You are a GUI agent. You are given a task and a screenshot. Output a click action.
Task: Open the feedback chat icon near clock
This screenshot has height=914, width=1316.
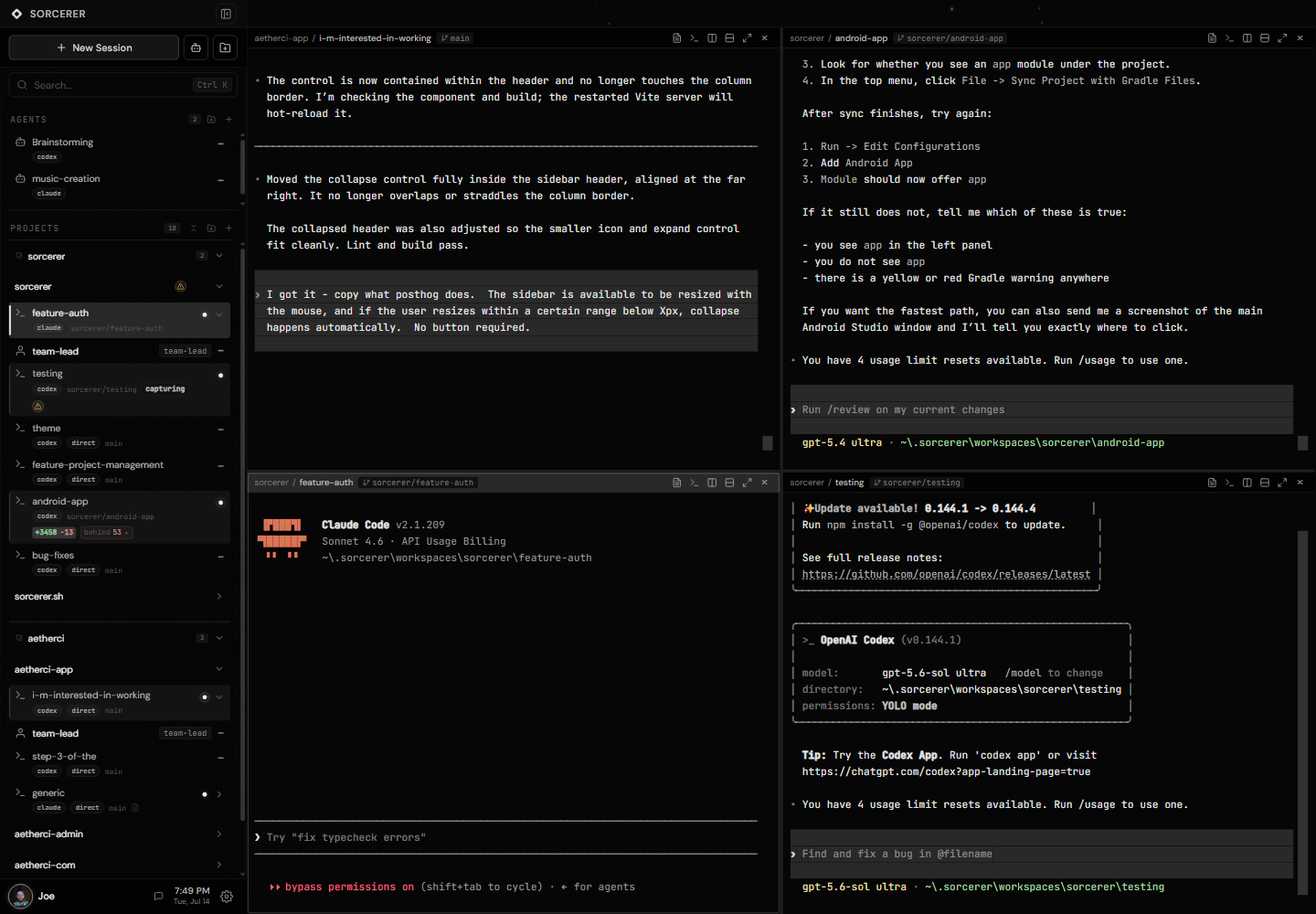click(158, 897)
